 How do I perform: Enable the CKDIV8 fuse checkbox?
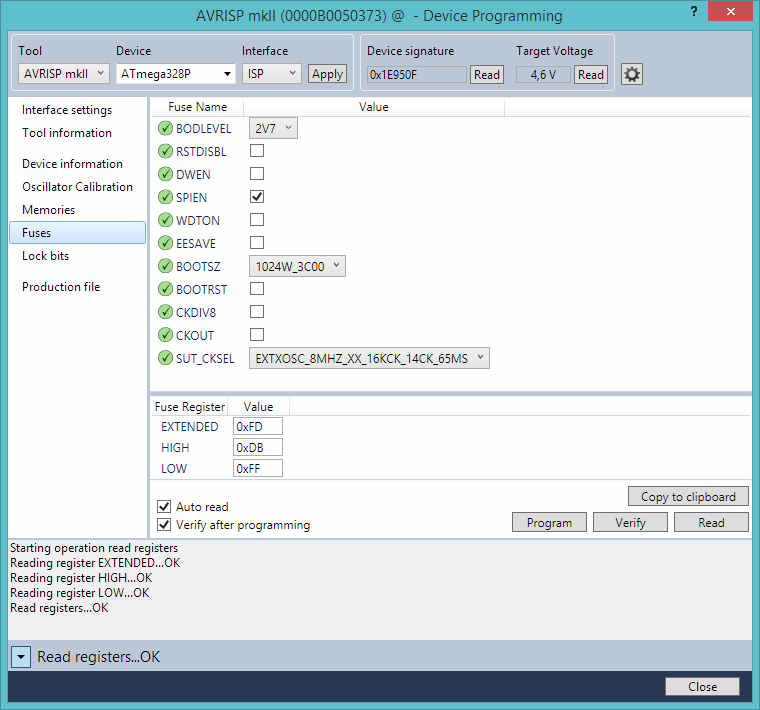coord(257,312)
